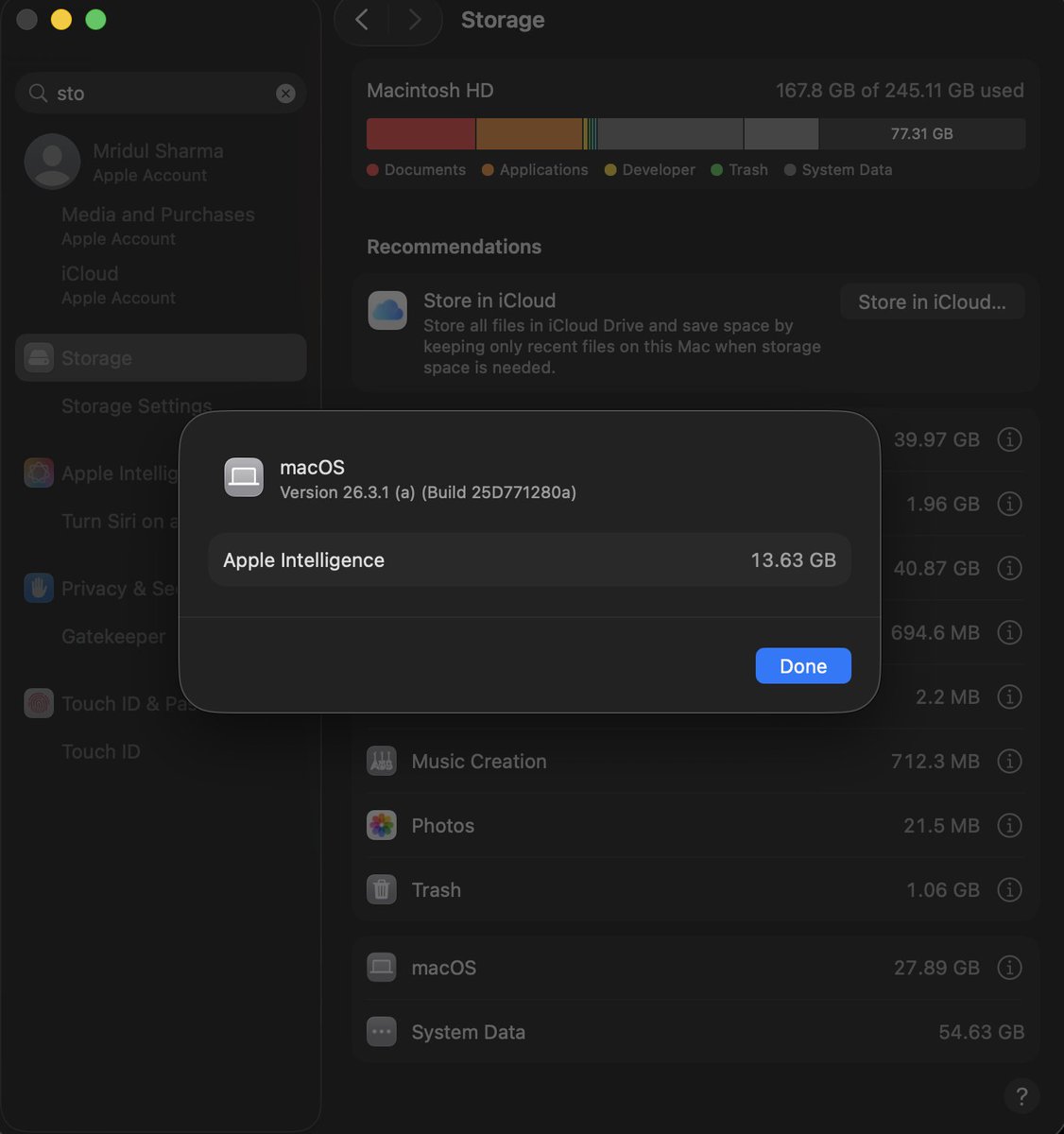1064x1134 pixels.
Task: Click the info icon next to 40.87 GB
Action: pos(1010,568)
